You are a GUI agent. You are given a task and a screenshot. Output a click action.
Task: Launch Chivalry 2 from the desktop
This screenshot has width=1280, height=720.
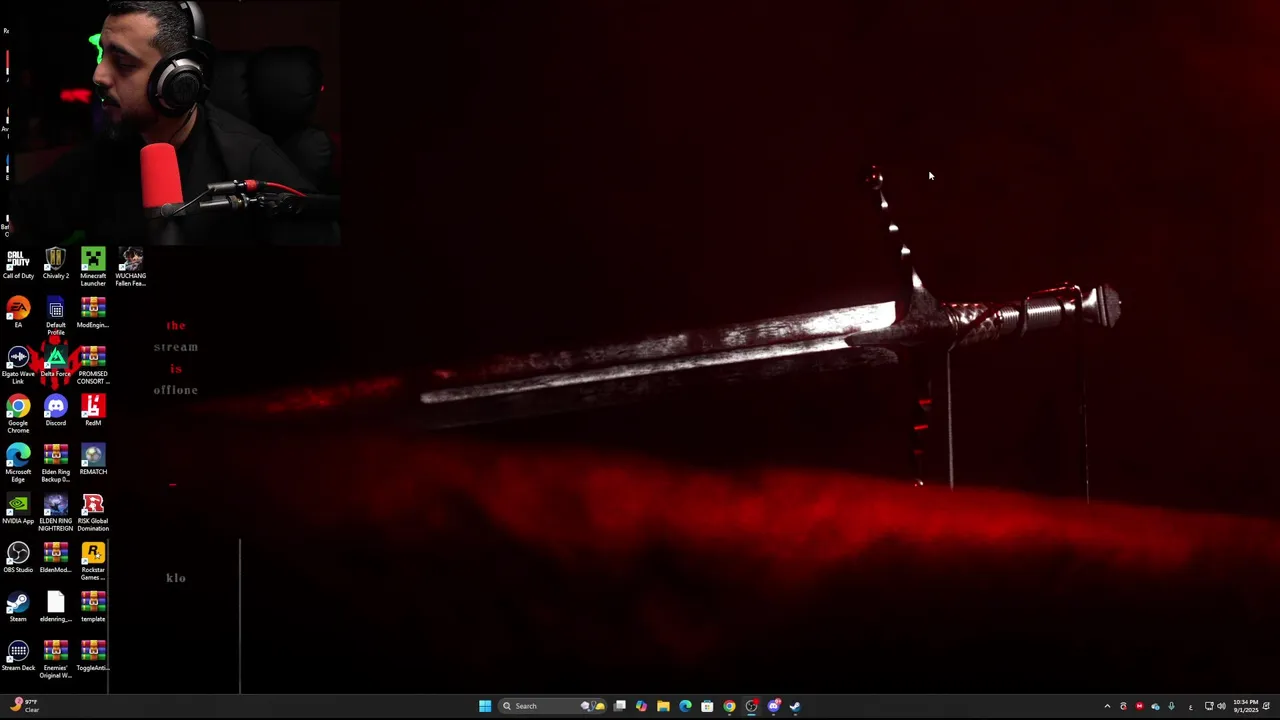point(55,264)
